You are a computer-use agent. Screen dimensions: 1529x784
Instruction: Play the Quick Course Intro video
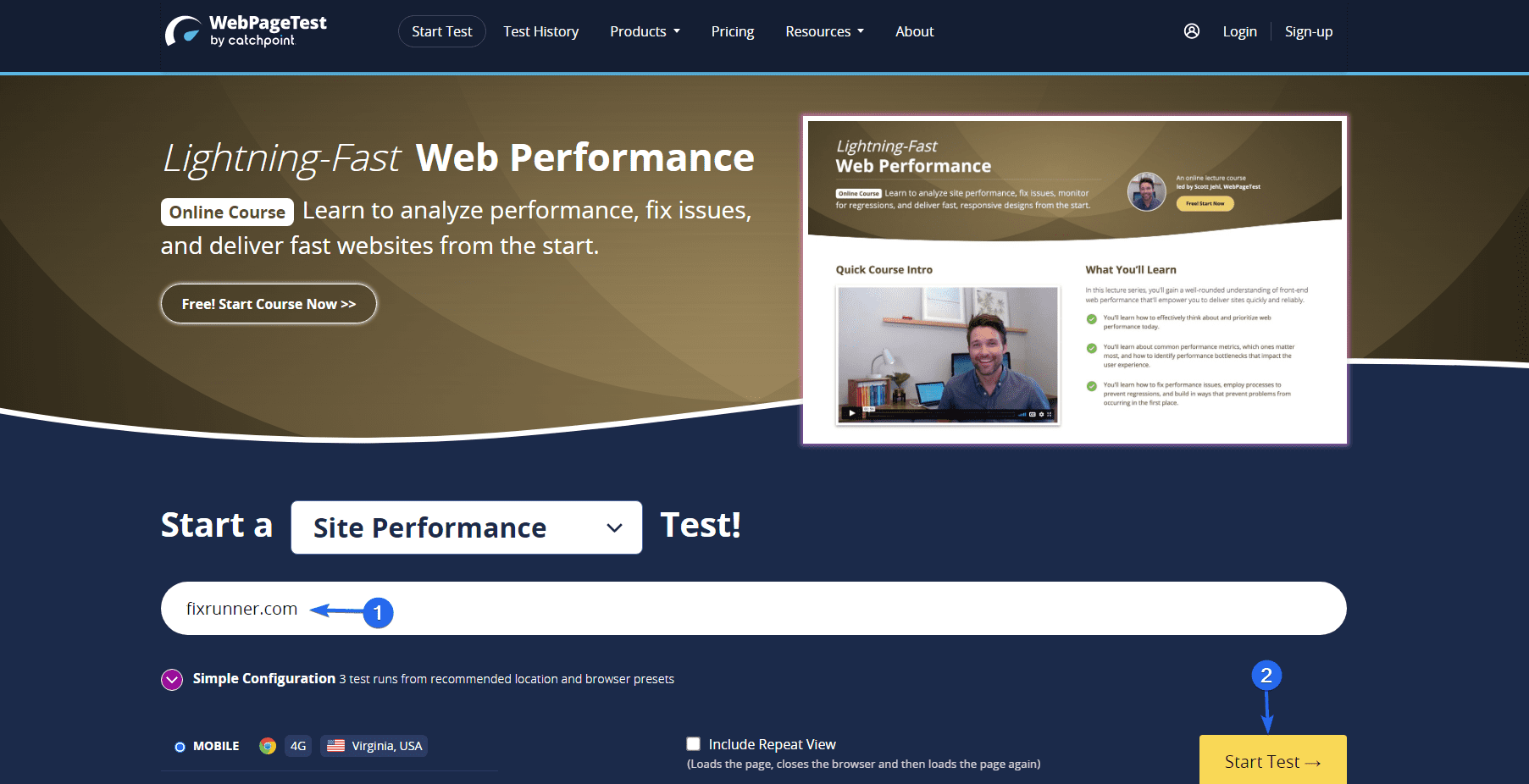coord(852,414)
